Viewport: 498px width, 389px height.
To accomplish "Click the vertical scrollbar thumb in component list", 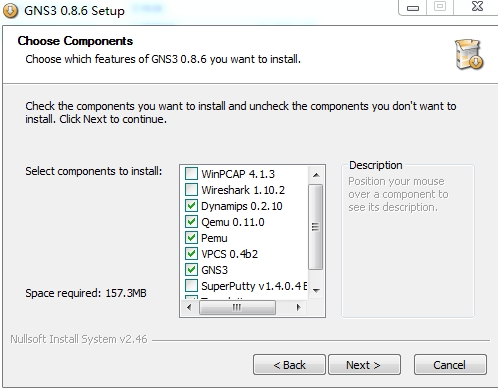I will pos(316,227).
